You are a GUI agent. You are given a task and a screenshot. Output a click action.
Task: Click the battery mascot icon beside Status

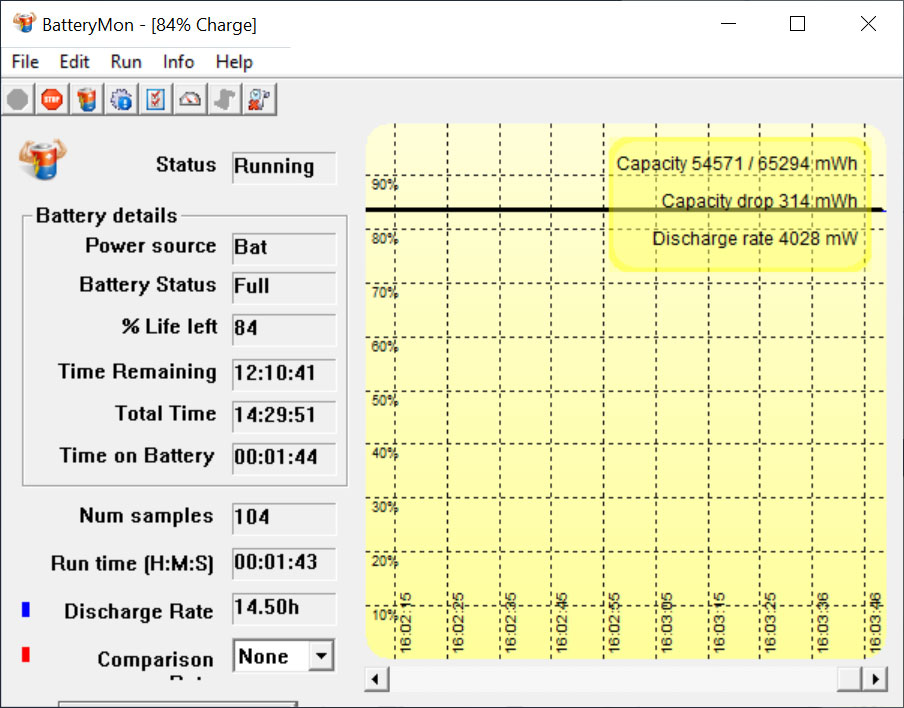[42, 159]
